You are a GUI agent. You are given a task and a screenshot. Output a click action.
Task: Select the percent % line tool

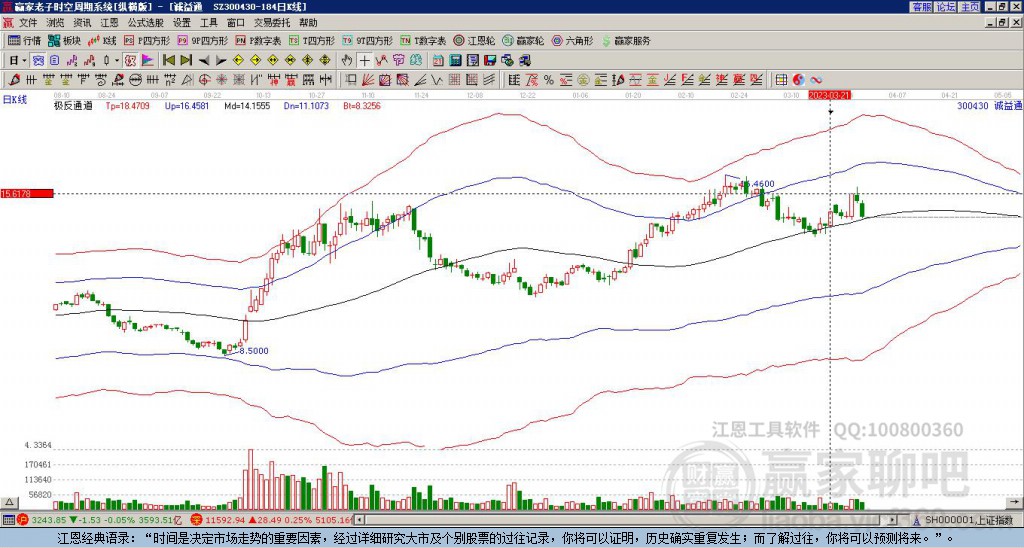[549, 80]
